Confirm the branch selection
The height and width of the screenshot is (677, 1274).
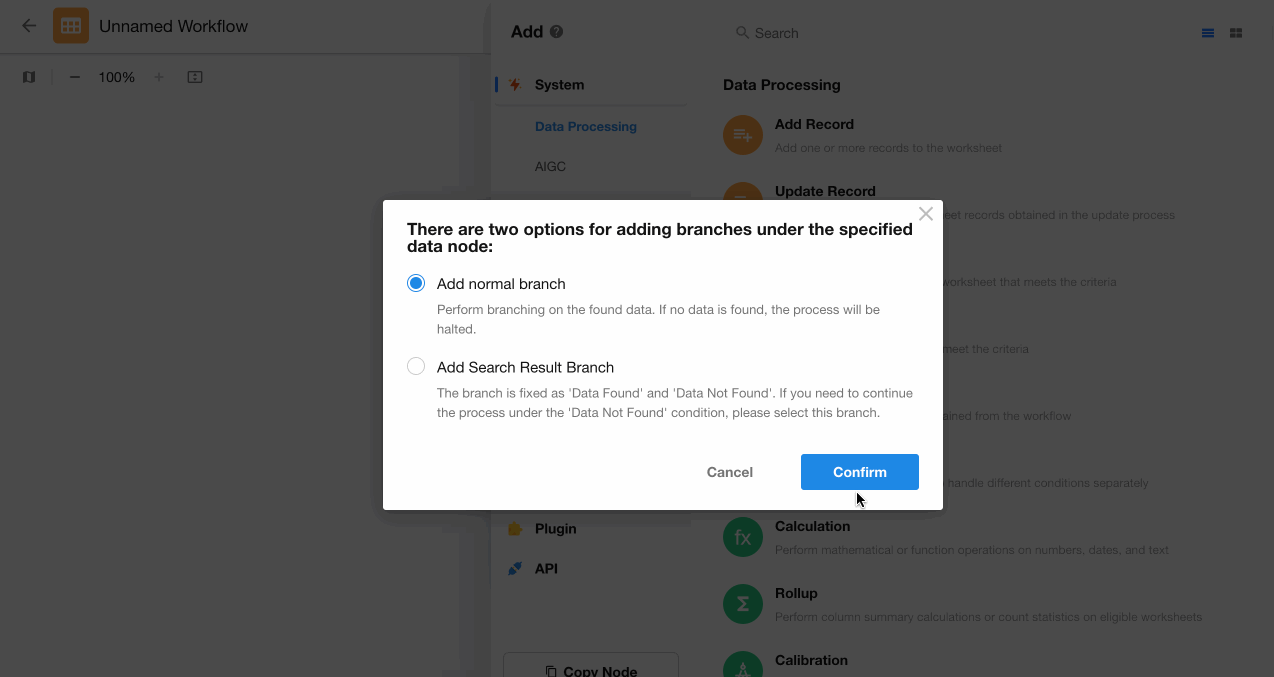(859, 472)
